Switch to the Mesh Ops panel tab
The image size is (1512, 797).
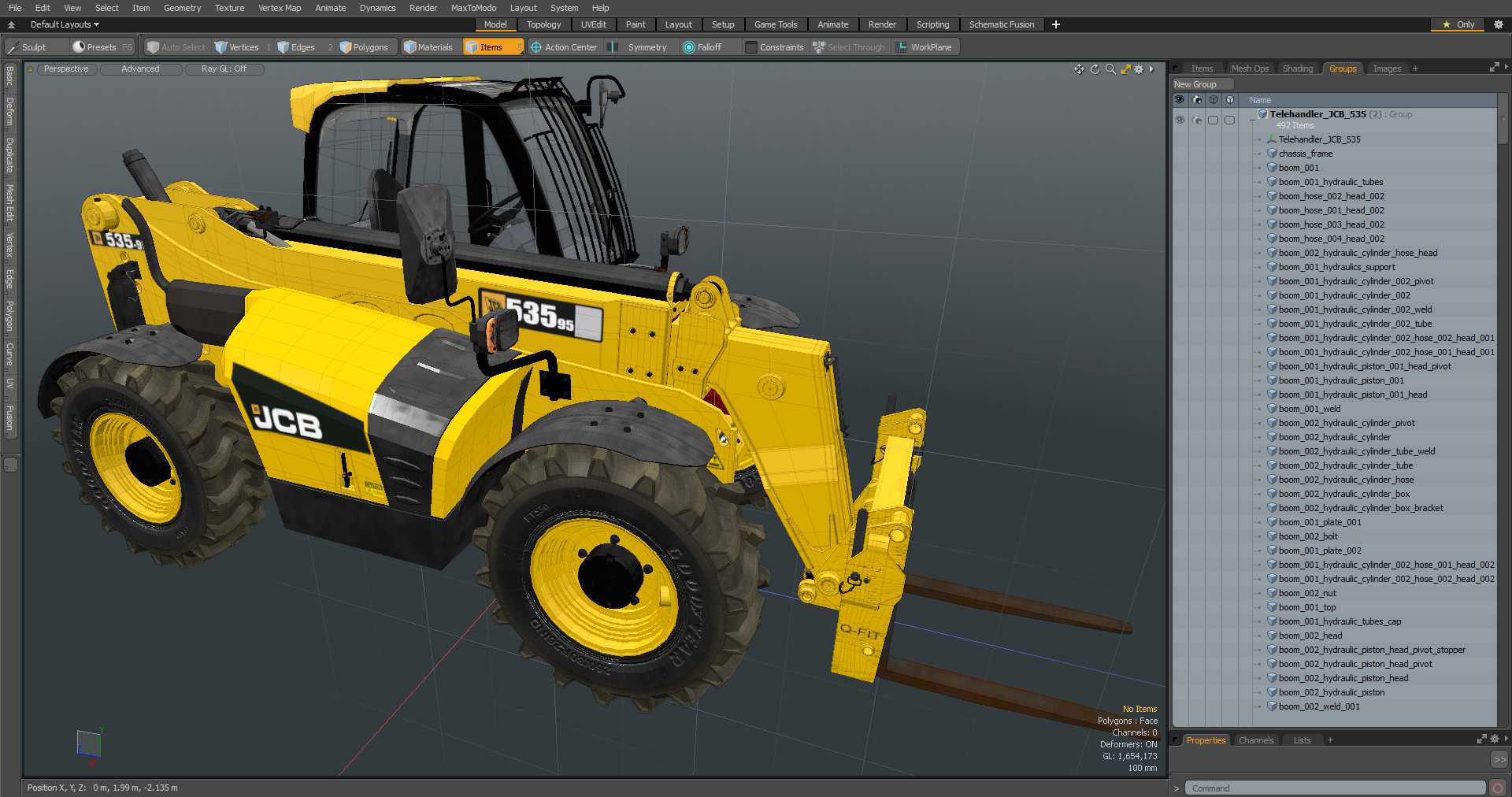point(1250,69)
